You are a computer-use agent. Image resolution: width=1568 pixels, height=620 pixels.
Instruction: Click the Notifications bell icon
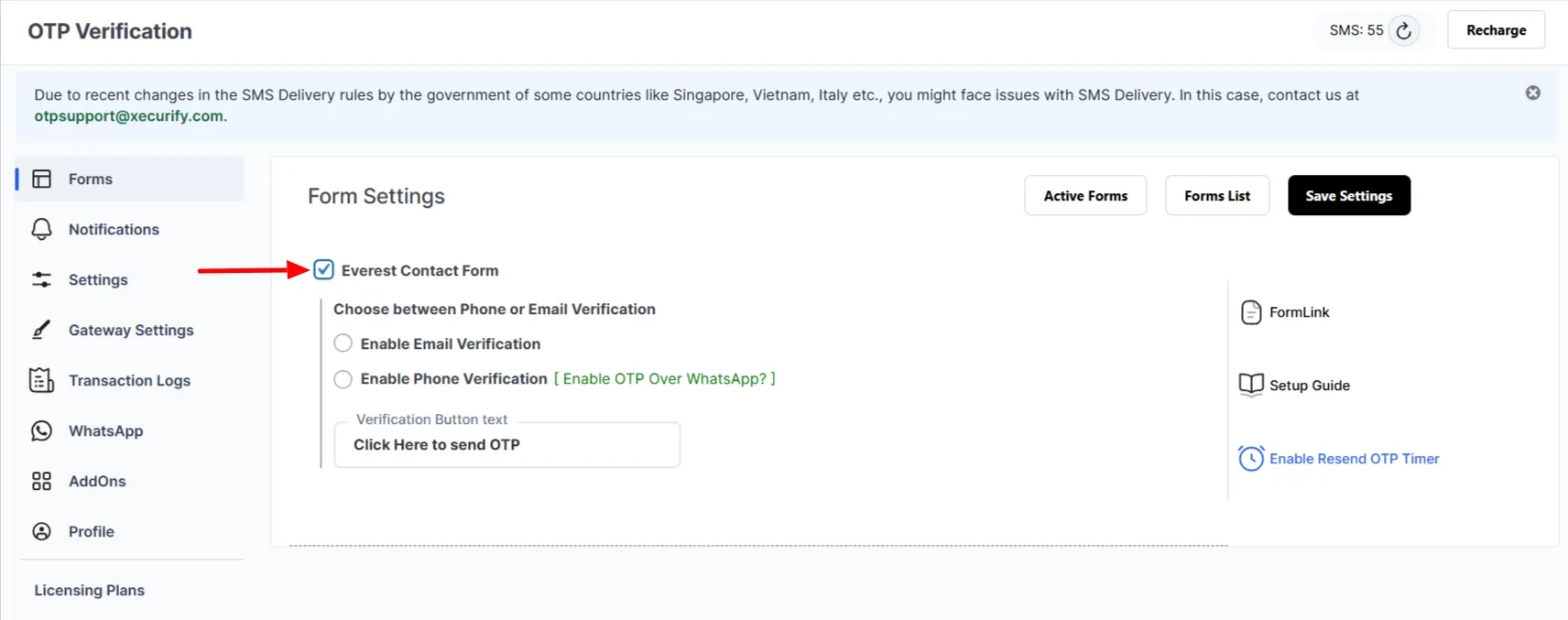(42, 229)
